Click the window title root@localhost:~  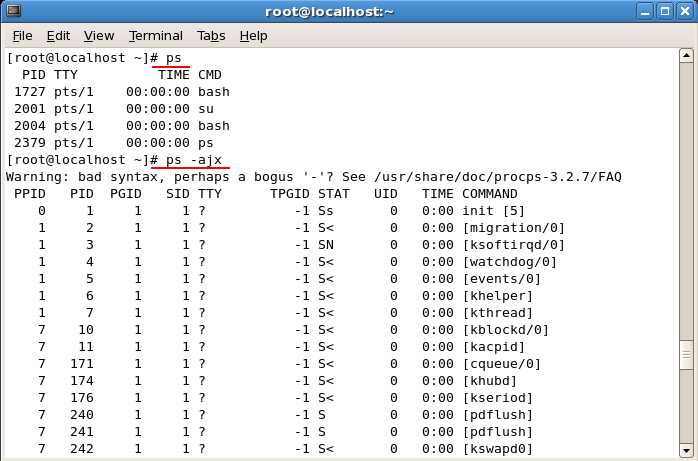[x=329, y=11]
